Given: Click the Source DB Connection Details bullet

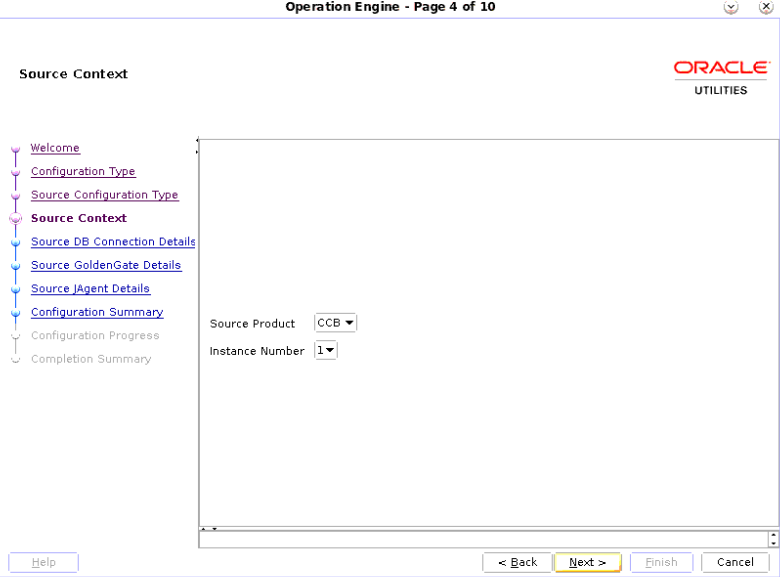Looking at the screenshot, I should pos(15,243).
